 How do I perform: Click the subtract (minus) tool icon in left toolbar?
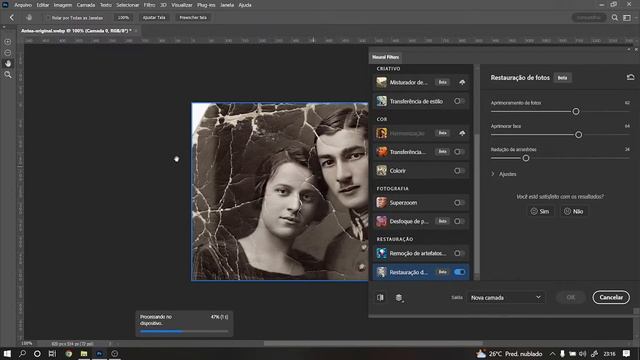click(8, 53)
